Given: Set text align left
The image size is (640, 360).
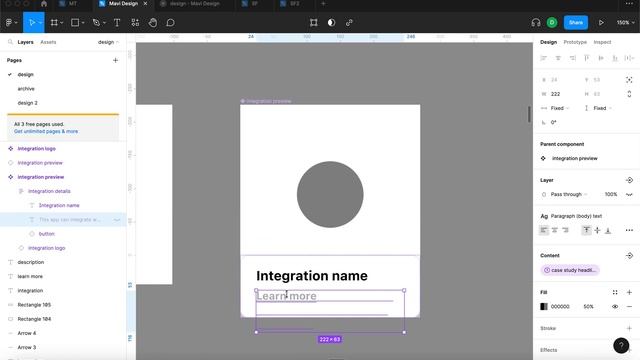Looking at the screenshot, I should point(544,230).
